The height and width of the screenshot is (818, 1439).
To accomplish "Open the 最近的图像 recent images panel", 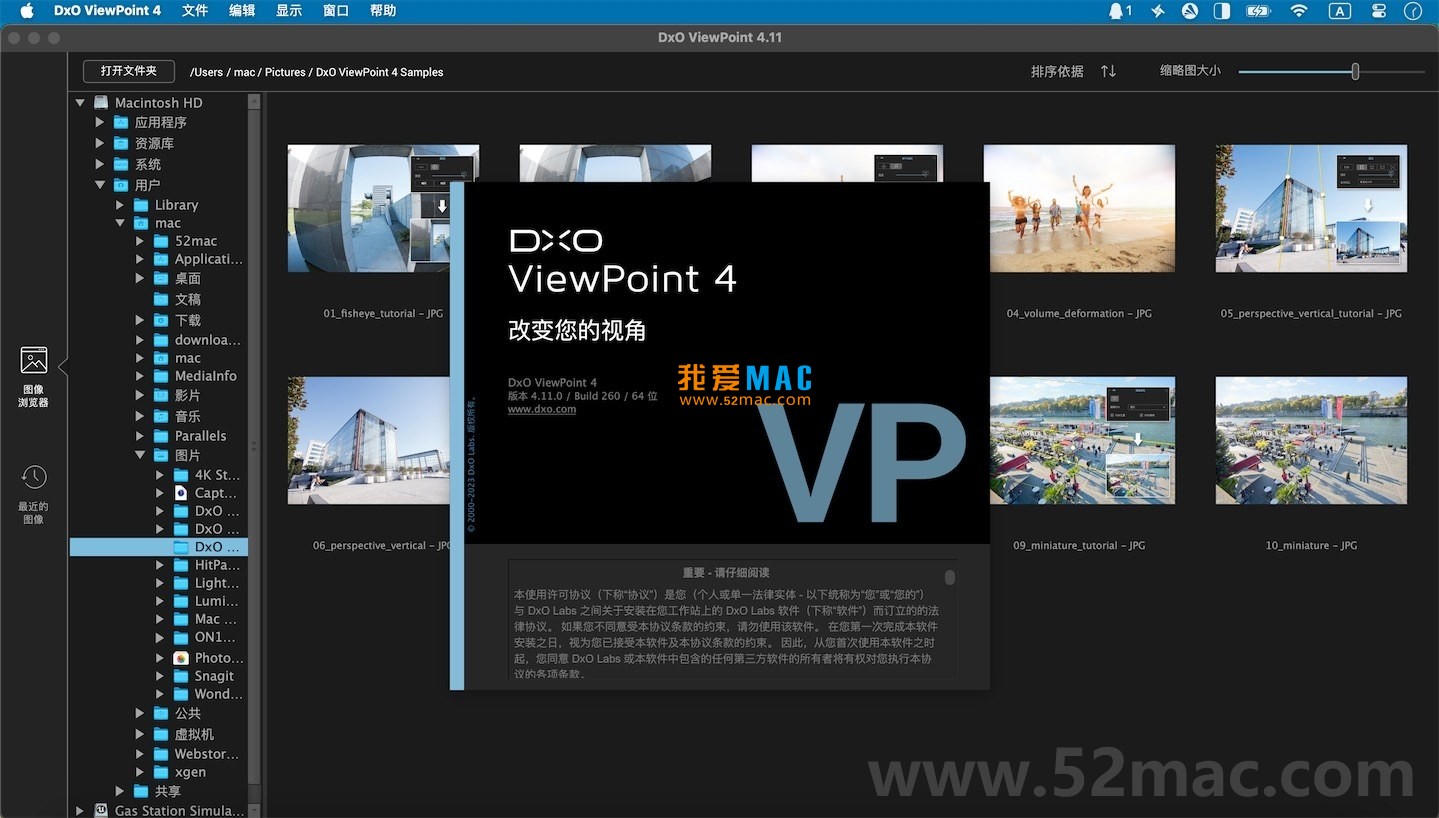I will pyautogui.click(x=34, y=494).
